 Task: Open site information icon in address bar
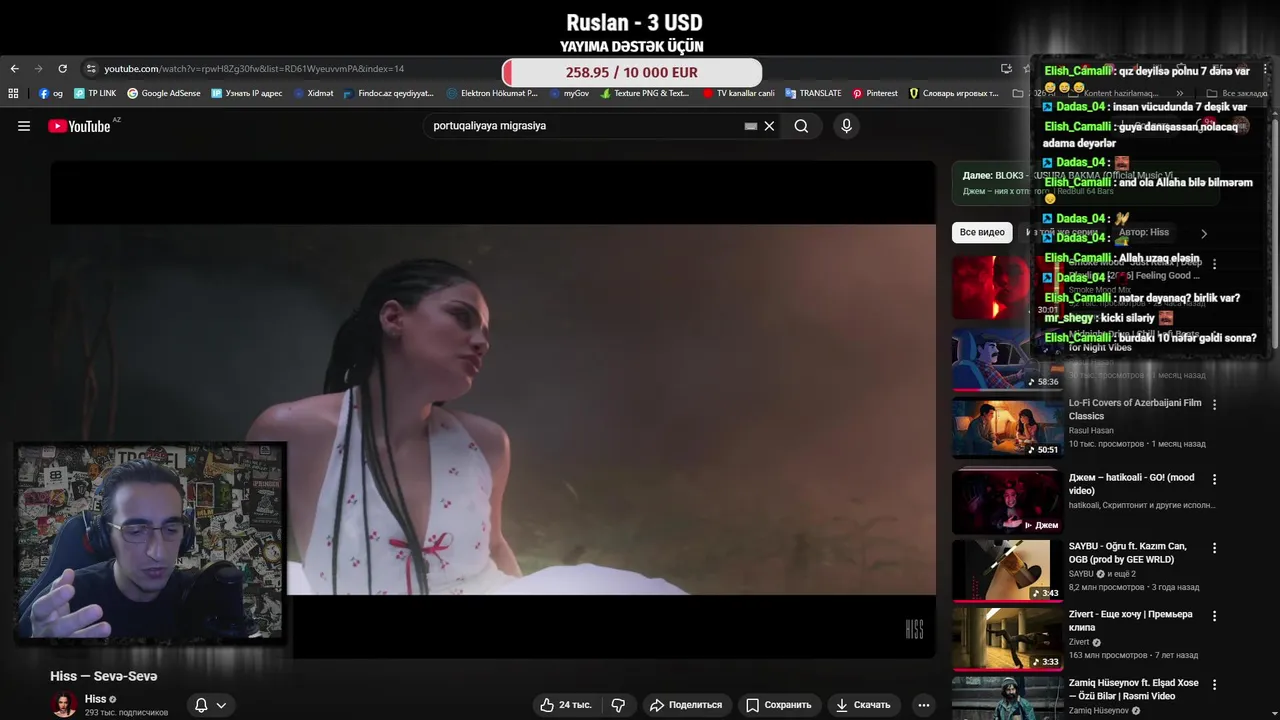pyautogui.click(x=91, y=69)
